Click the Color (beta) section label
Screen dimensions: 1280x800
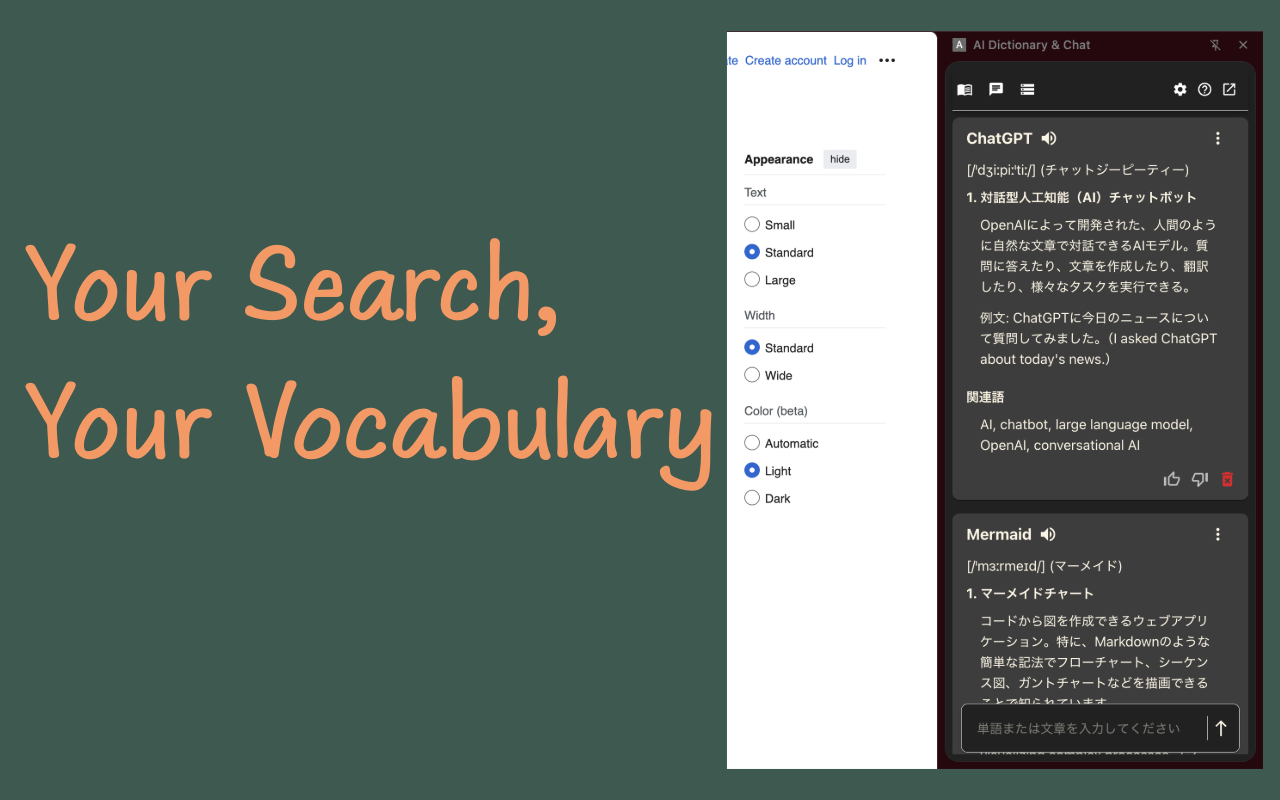click(x=775, y=411)
